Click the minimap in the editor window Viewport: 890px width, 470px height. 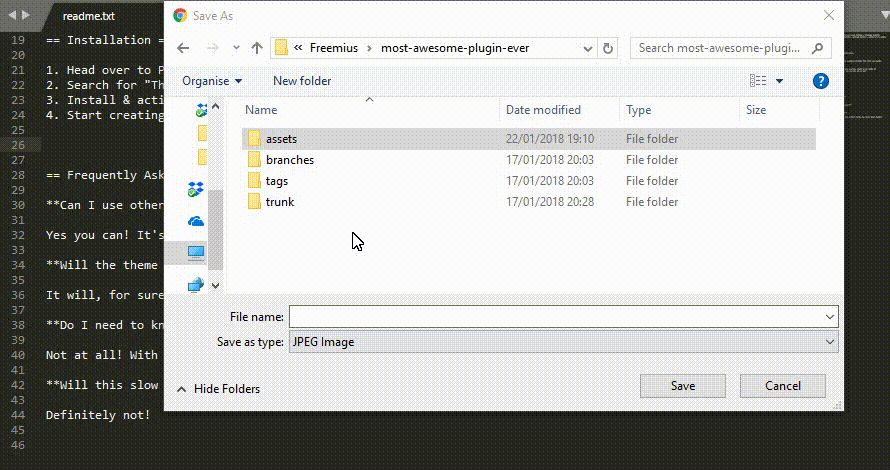point(866,77)
